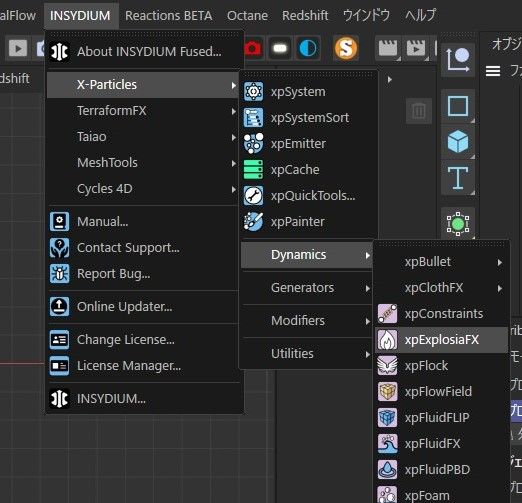The image size is (522, 503).
Task: Open the Octane menu
Action: tap(247, 15)
